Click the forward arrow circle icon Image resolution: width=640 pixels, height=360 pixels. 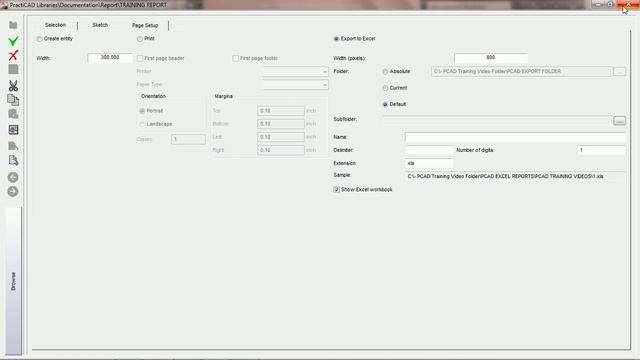pos(13,191)
